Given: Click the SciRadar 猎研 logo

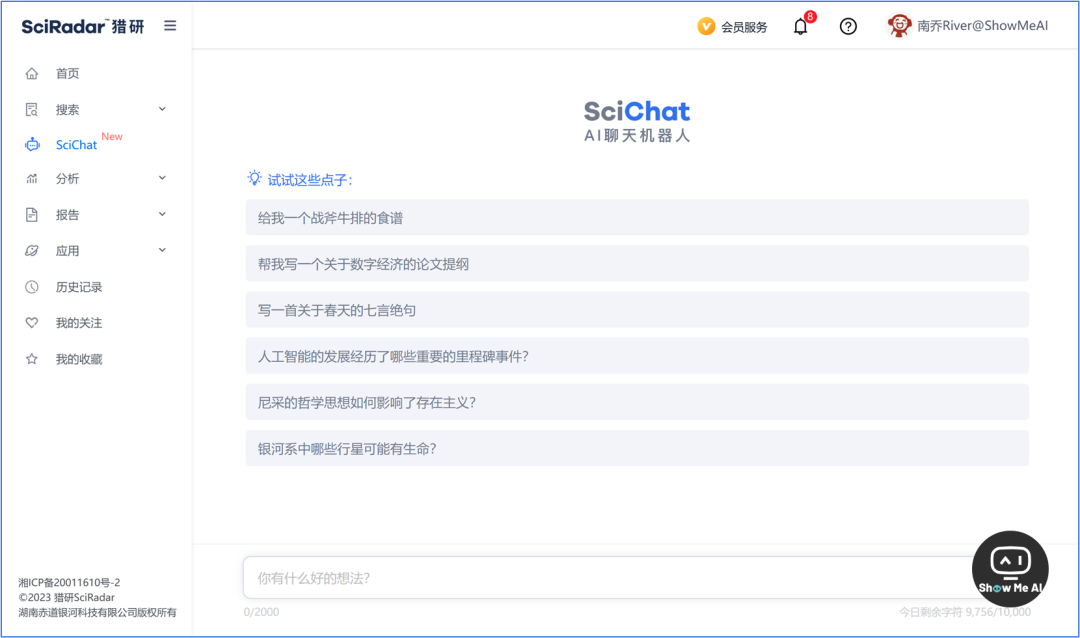Looking at the screenshot, I should [x=83, y=26].
